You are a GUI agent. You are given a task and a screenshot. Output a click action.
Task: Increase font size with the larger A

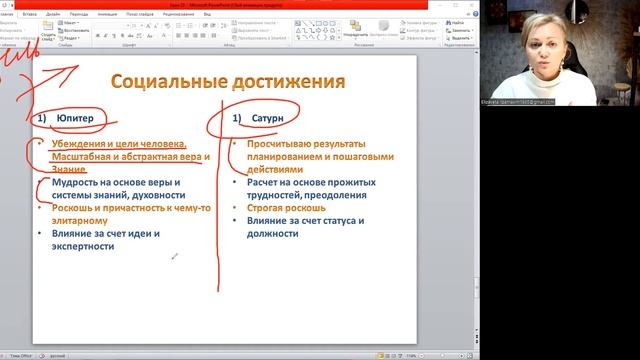pos(148,26)
